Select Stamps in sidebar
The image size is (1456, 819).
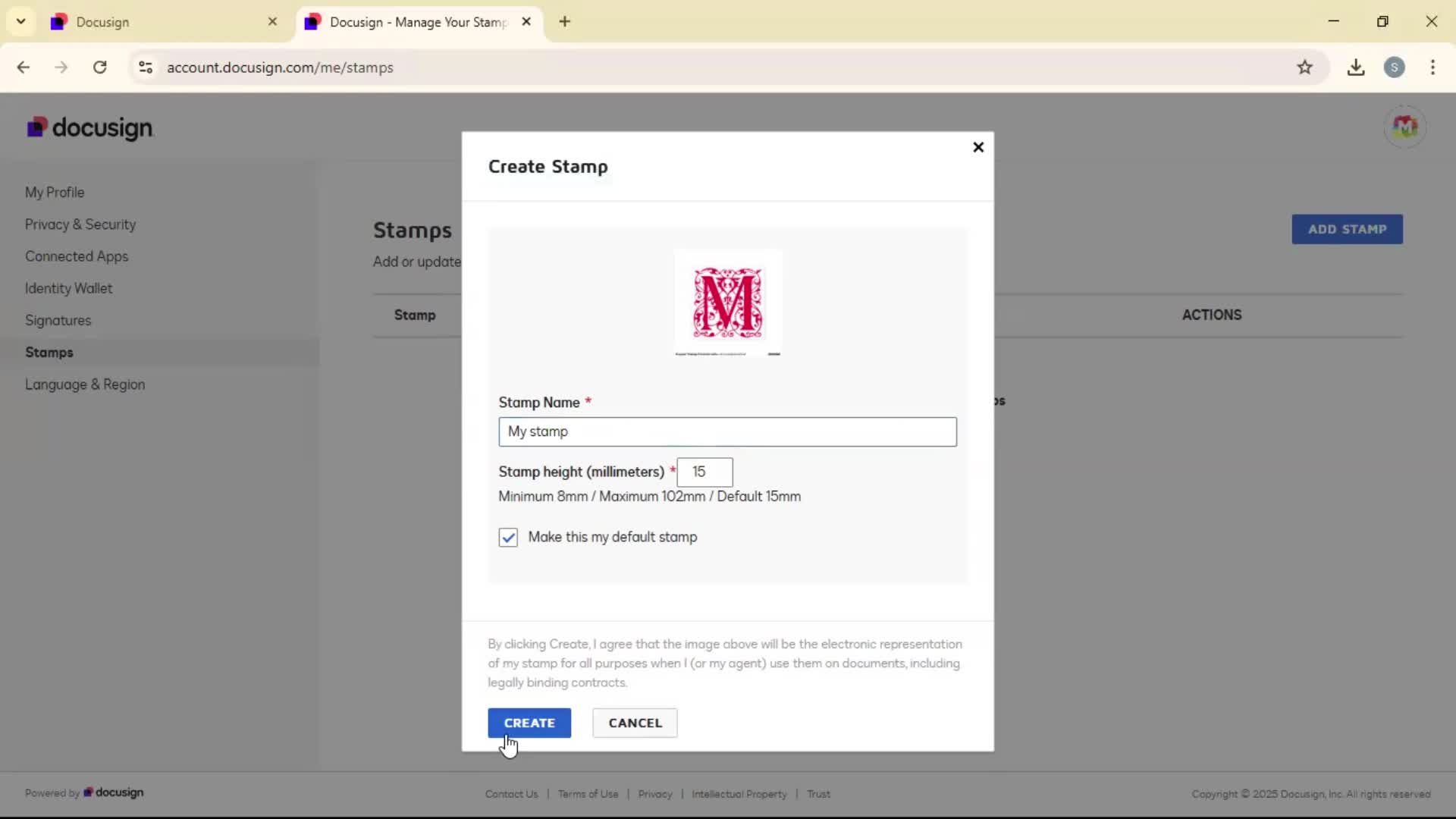tap(49, 353)
